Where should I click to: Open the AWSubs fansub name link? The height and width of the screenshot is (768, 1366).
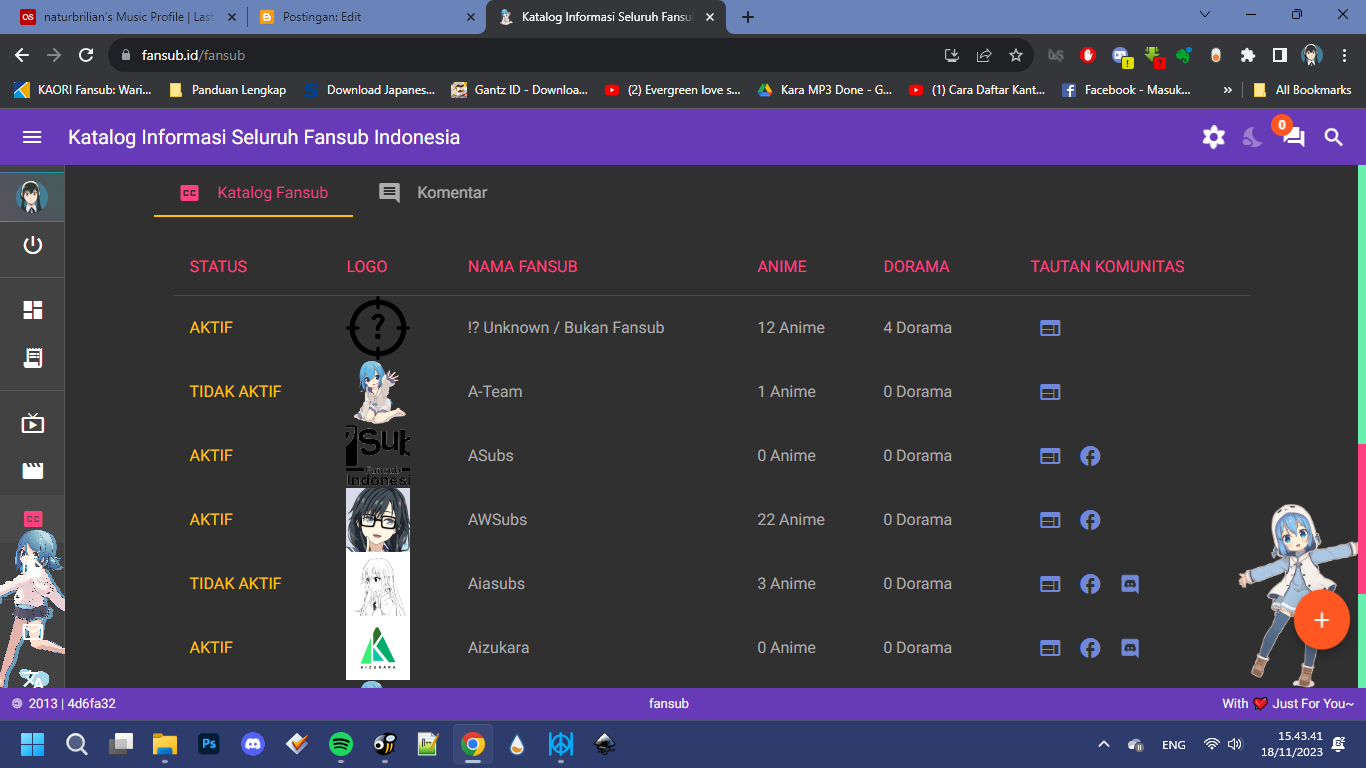pyautogui.click(x=497, y=520)
